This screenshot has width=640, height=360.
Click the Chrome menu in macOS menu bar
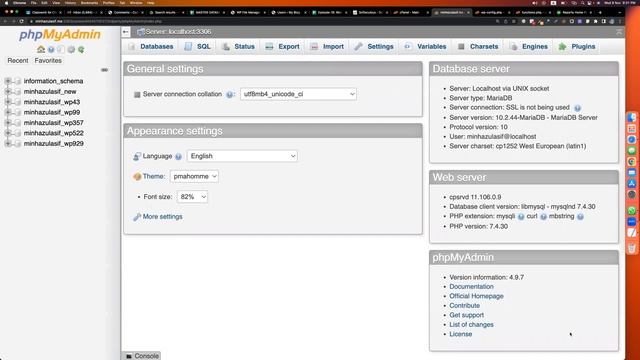(x=19, y=3)
